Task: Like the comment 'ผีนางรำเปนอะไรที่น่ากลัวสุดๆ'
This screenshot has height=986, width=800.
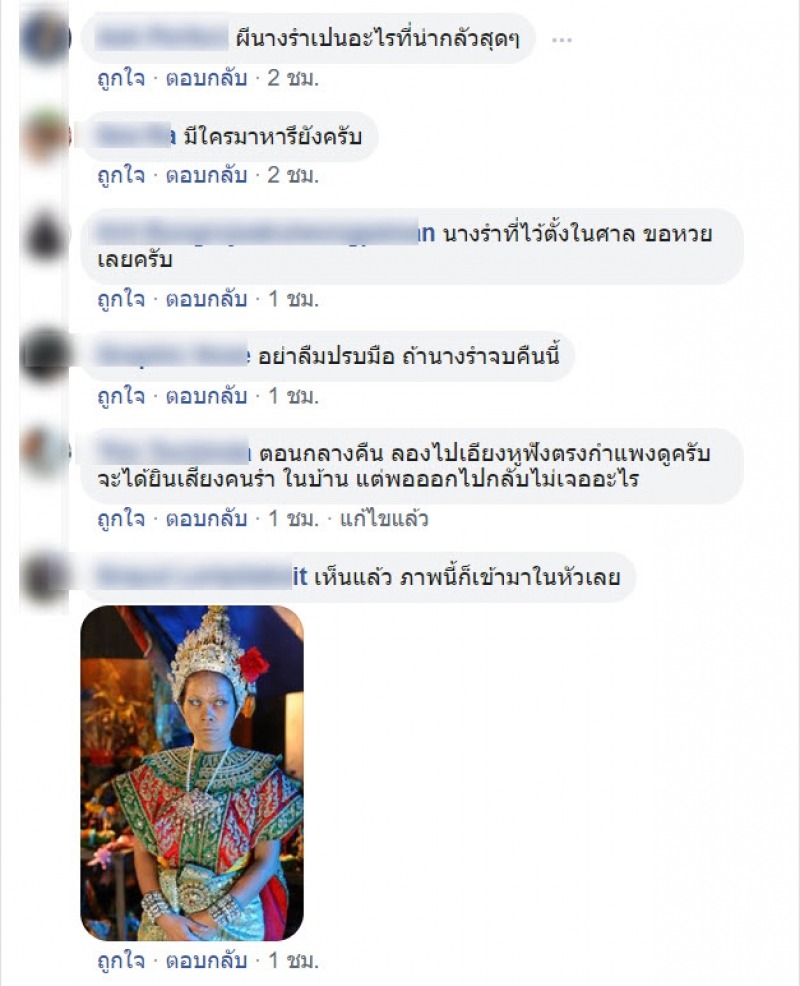Action: [121, 79]
